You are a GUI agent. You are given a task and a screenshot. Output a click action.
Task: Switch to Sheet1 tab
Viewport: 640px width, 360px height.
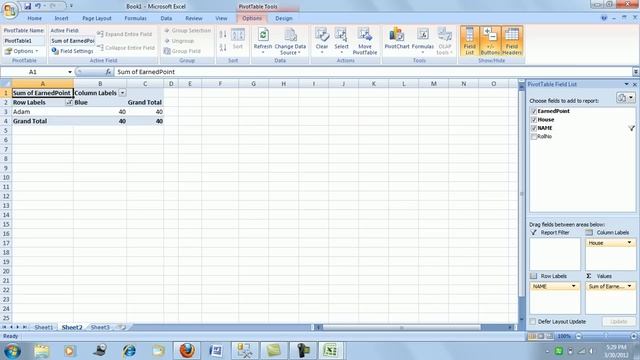43,327
